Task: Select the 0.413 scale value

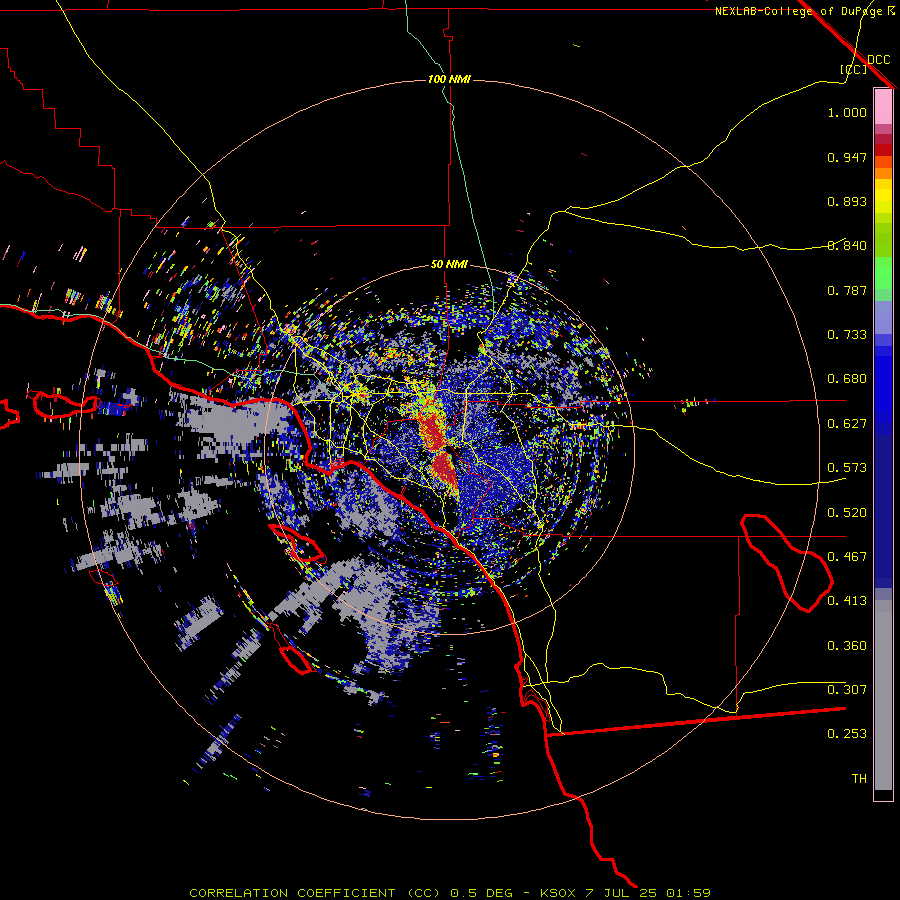Action: click(x=847, y=601)
